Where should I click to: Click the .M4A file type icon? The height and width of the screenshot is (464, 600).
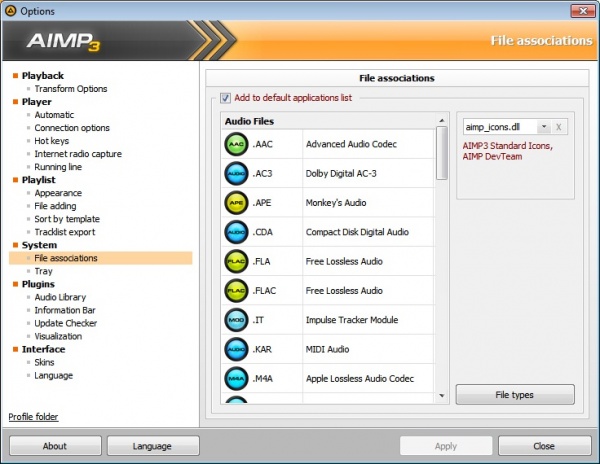pos(236,379)
